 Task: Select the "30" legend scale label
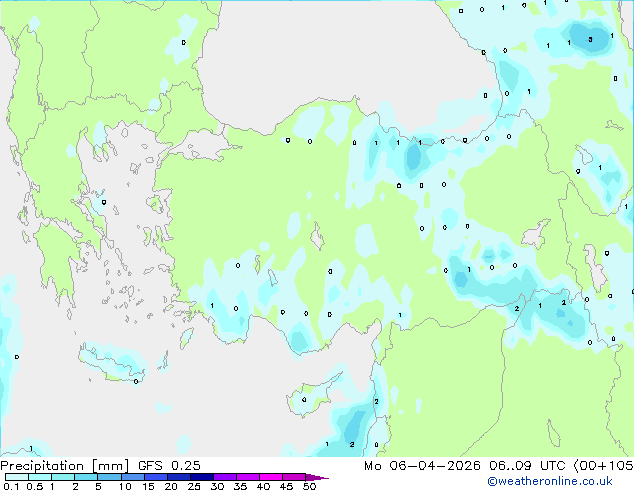coord(217,486)
